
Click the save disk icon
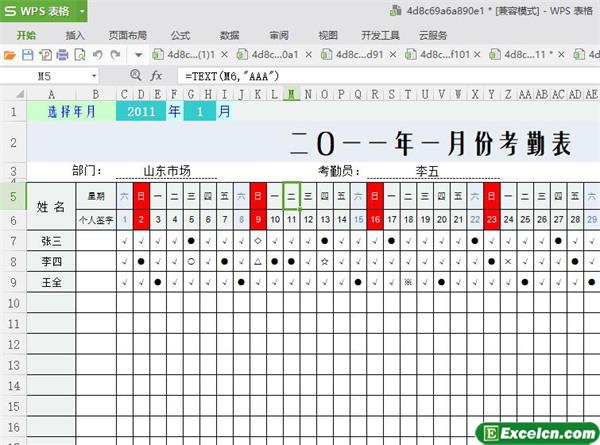(28, 55)
